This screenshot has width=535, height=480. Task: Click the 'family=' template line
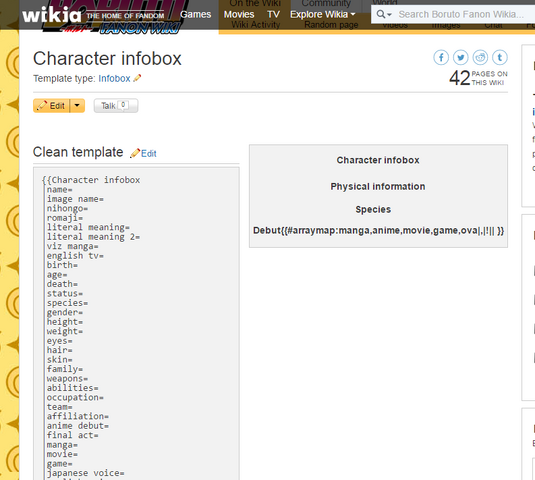pos(65,369)
